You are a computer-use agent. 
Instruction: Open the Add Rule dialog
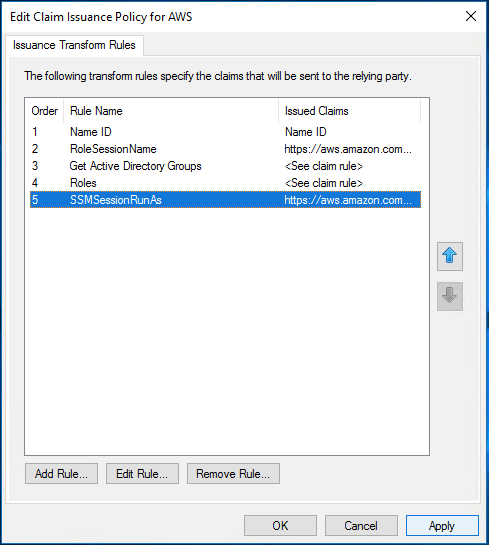click(61, 473)
